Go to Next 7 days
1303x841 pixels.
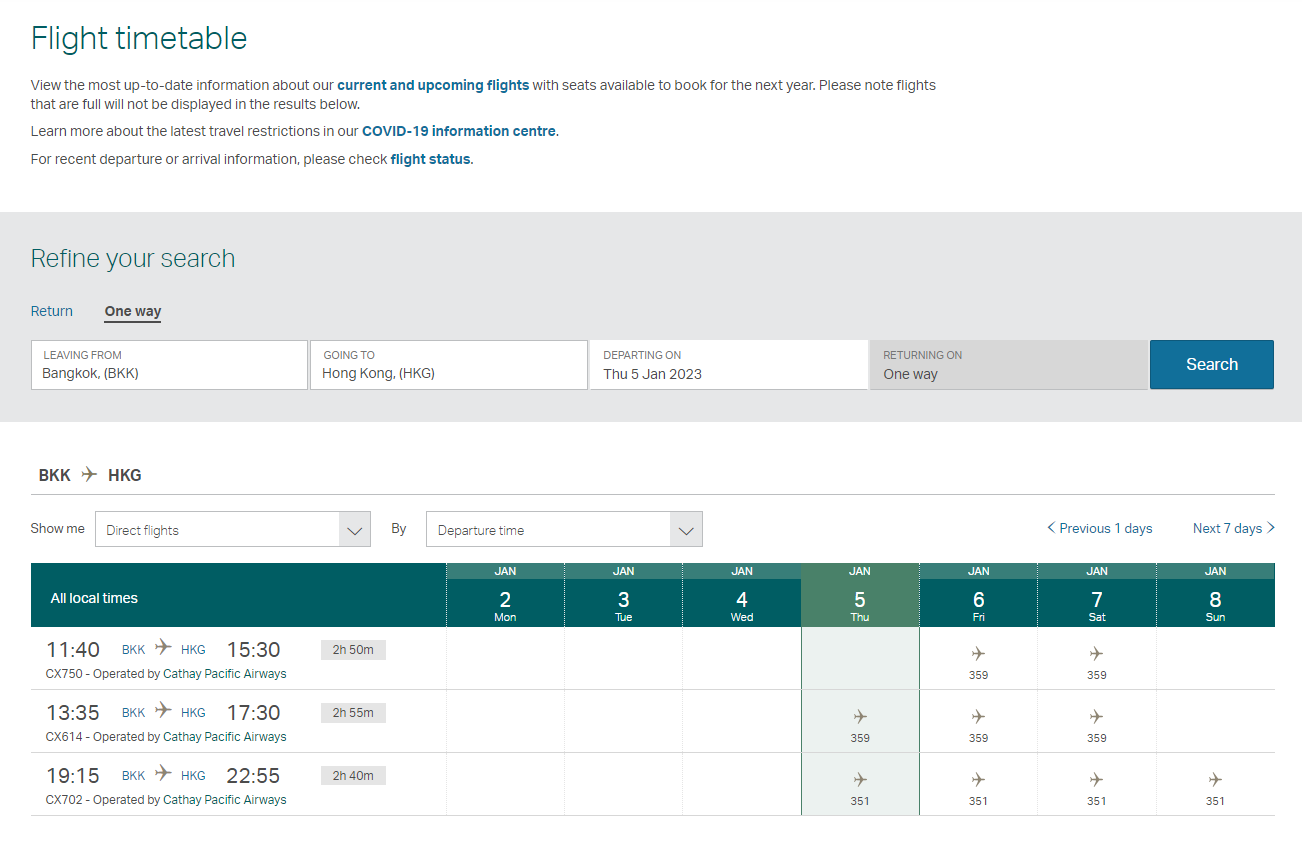point(1227,528)
